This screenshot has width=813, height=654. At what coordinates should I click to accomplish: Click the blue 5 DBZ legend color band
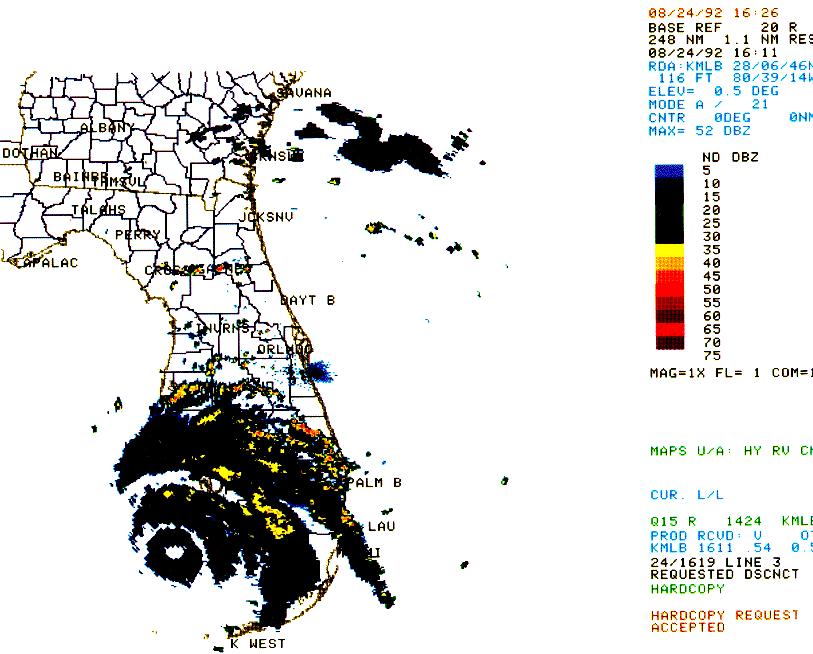pos(669,171)
